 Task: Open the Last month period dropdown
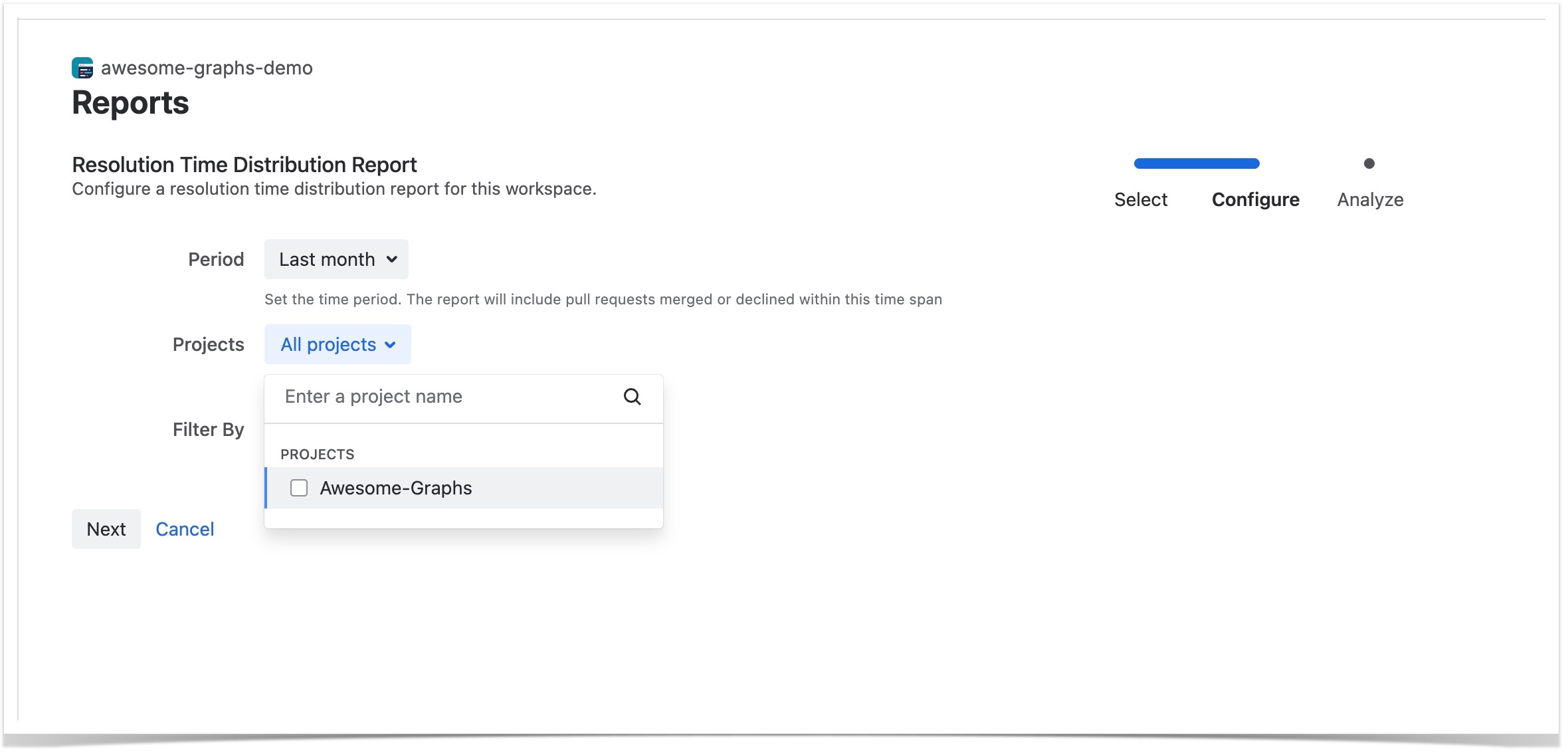327,259
